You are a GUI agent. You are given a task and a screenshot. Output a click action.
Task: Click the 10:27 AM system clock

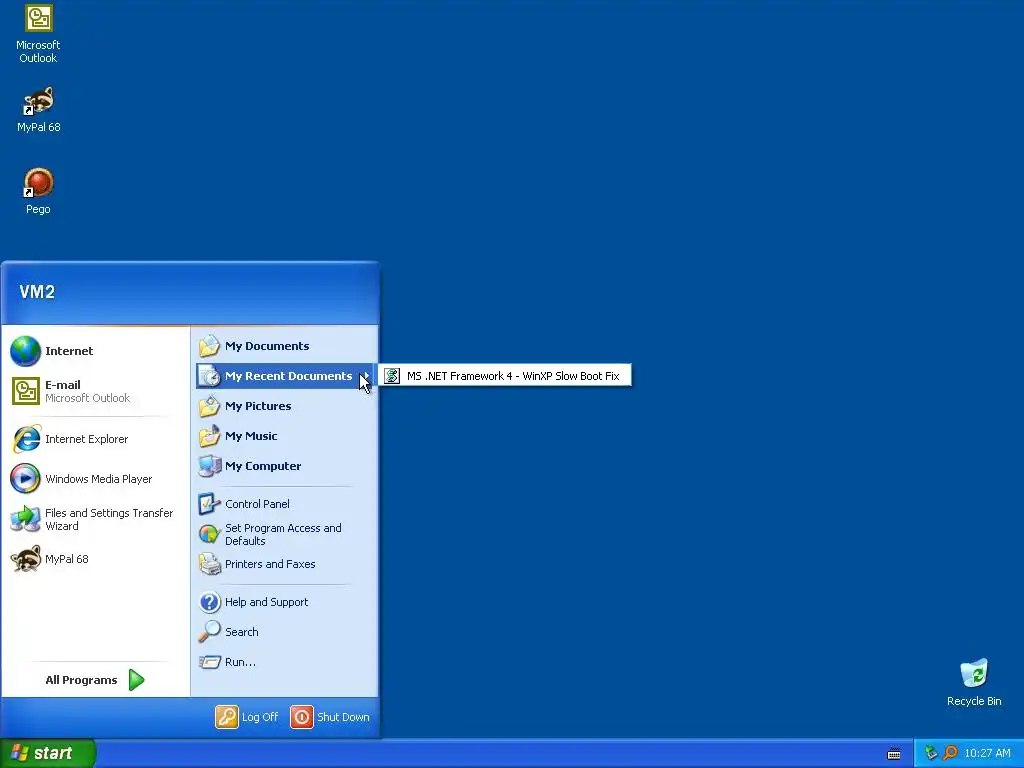pyautogui.click(x=987, y=753)
